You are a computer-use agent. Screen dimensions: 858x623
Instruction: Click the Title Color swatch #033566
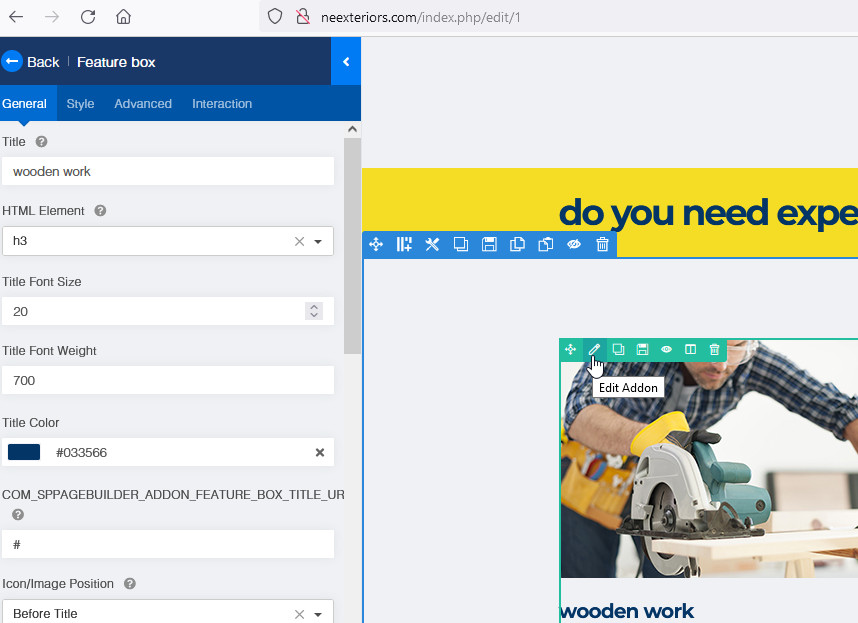(24, 452)
